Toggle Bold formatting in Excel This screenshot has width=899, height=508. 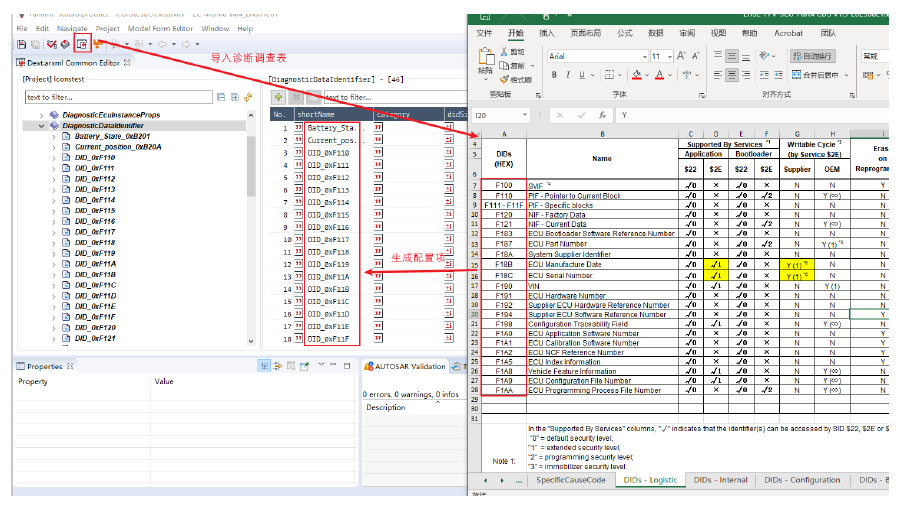pyautogui.click(x=554, y=75)
